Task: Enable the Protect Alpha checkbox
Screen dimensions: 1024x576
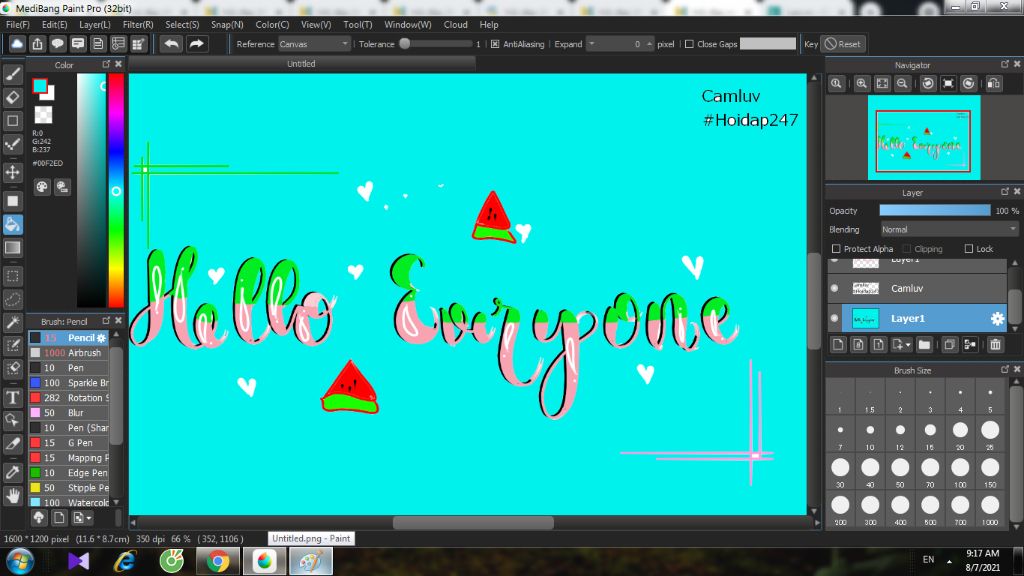Action: coord(836,249)
